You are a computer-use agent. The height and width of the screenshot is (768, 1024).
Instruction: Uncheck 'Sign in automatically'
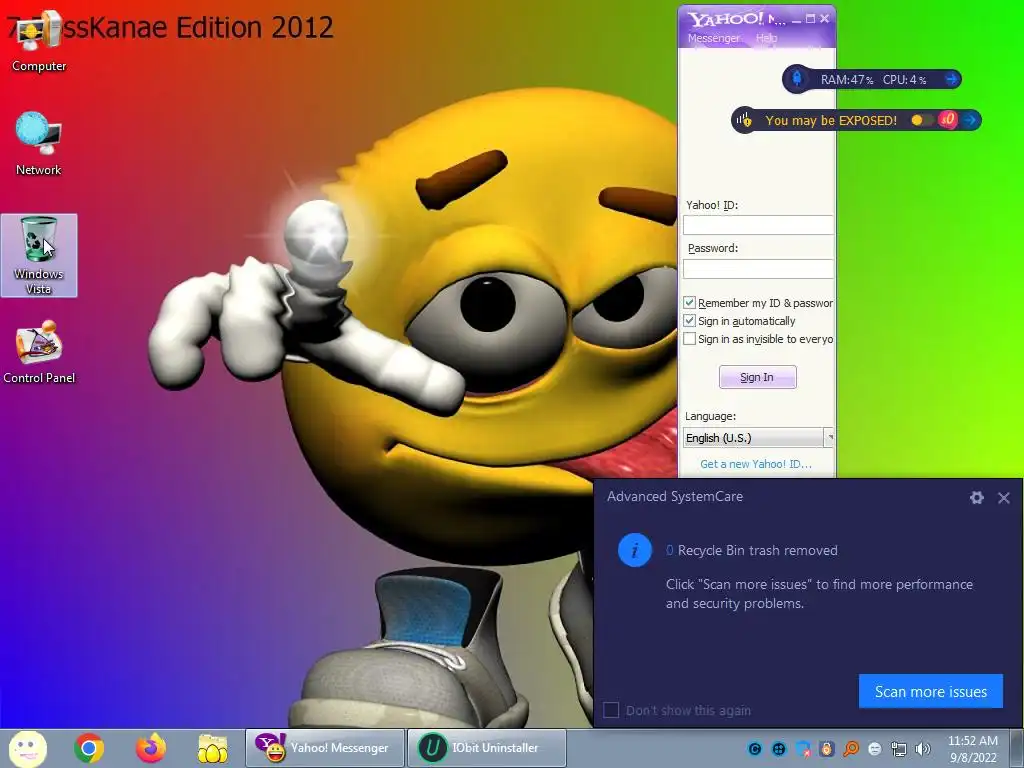coord(689,321)
